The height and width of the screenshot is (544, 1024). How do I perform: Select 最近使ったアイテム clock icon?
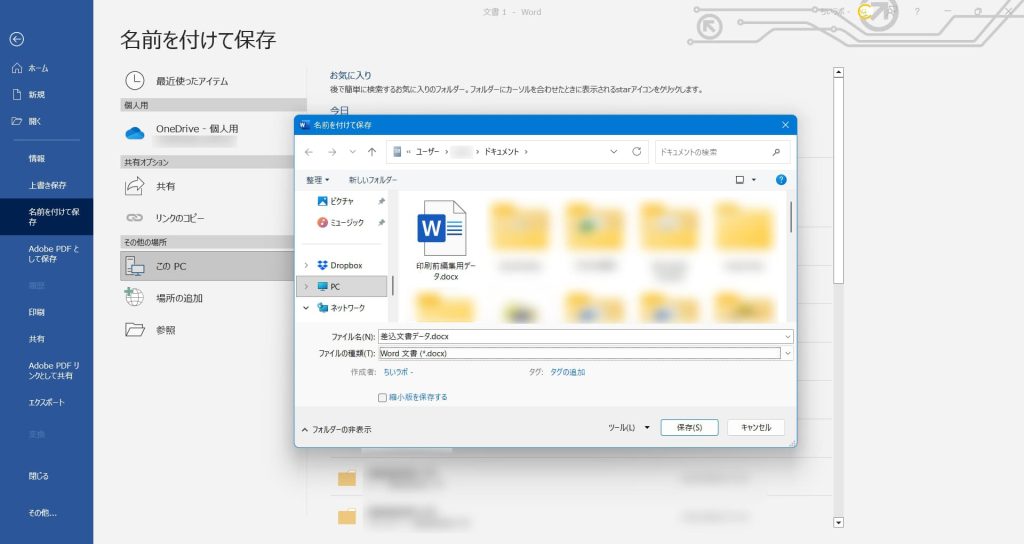click(135, 81)
